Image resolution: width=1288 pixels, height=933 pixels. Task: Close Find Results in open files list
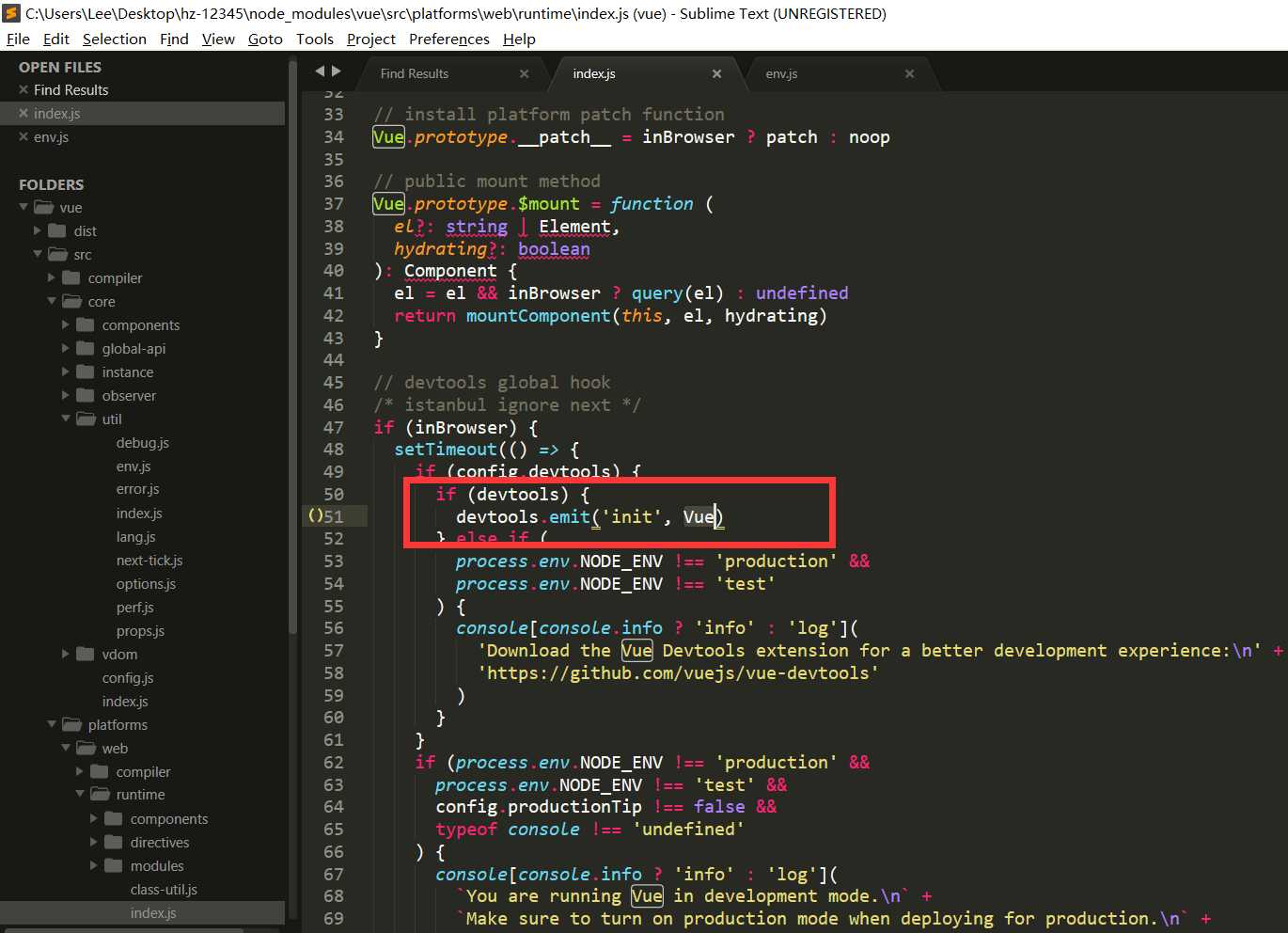(24, 90)
